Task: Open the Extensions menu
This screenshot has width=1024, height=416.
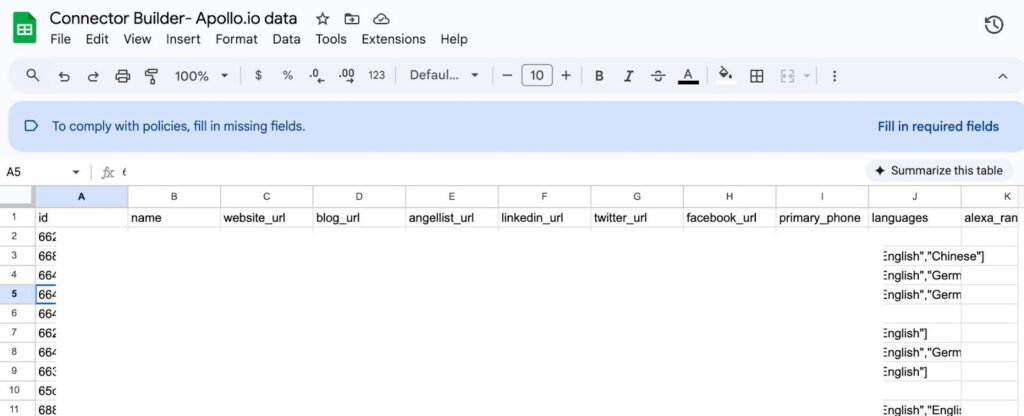Action: (x=393, y=39)
